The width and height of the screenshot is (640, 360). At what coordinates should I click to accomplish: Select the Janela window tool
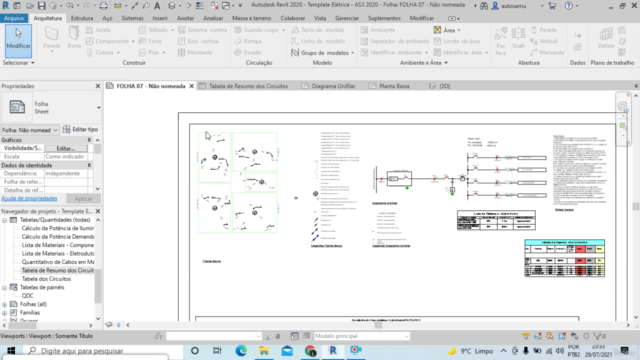(98, 30)
